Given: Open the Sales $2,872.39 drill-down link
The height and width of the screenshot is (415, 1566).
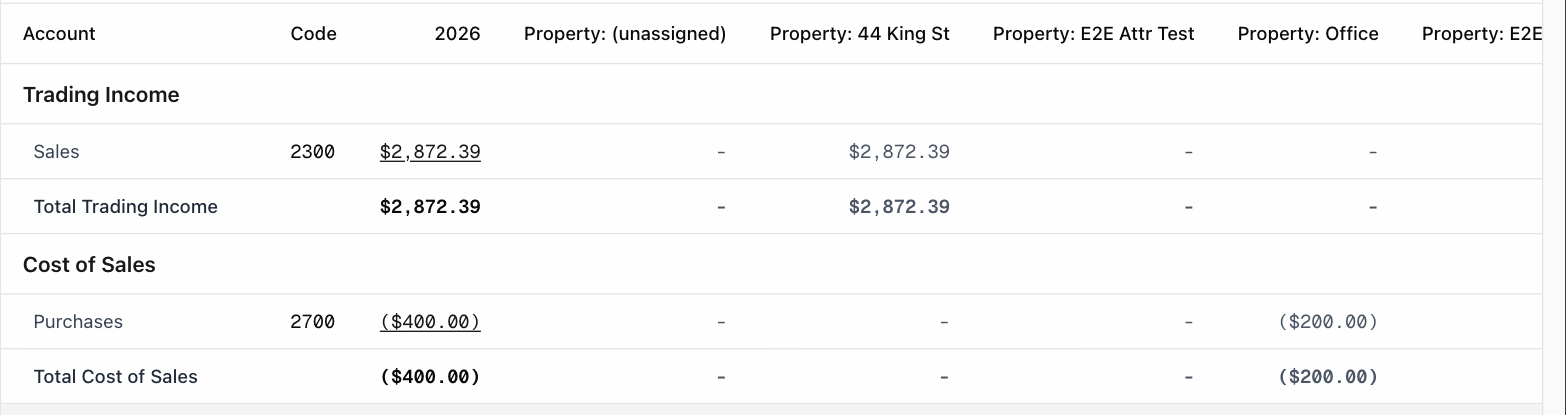Looking at the screenshot, I should point(430,152).
